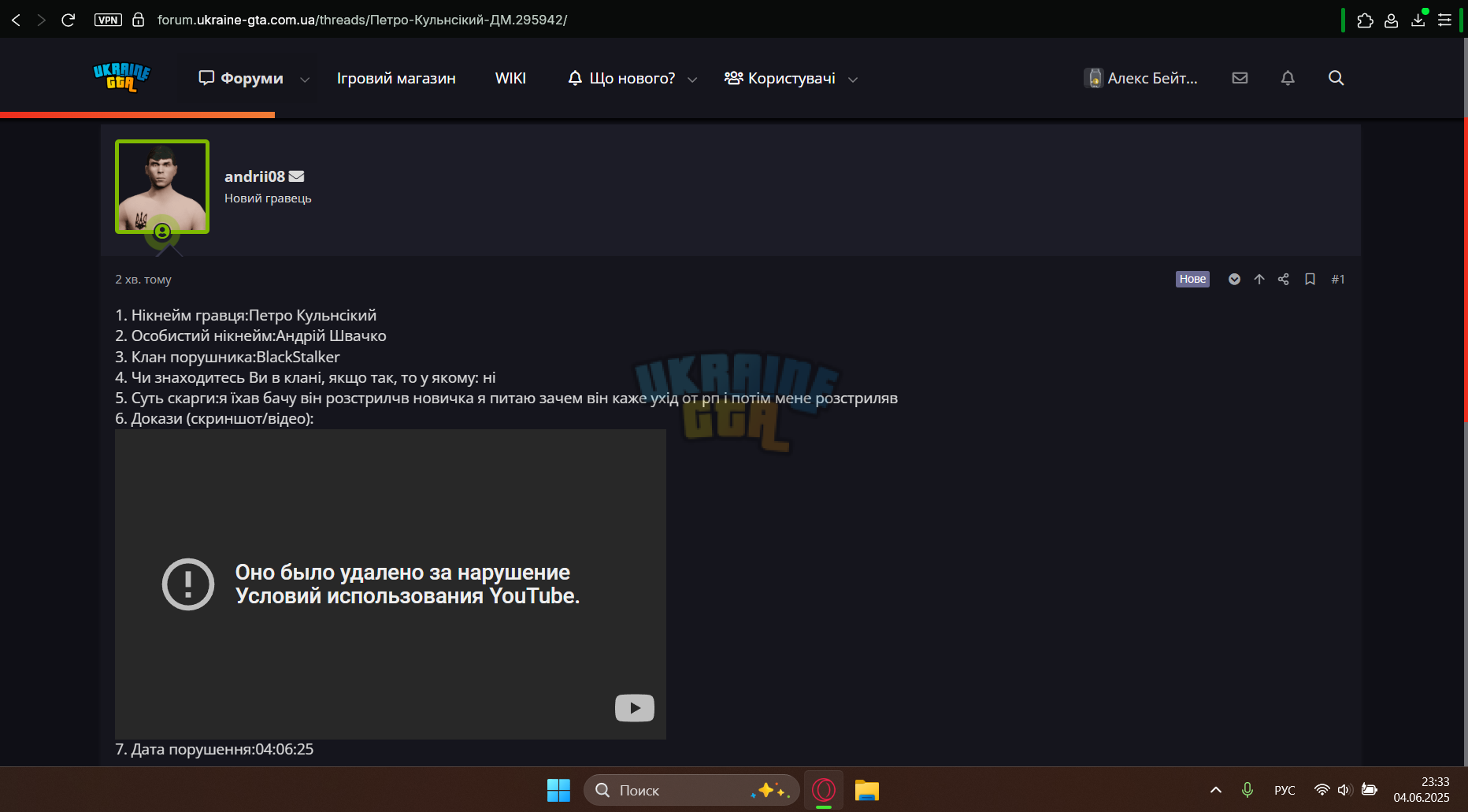Open Алекс Бейт... account menu
The height and width of the screenshot is (812, 1468).
pos(1140,78)
